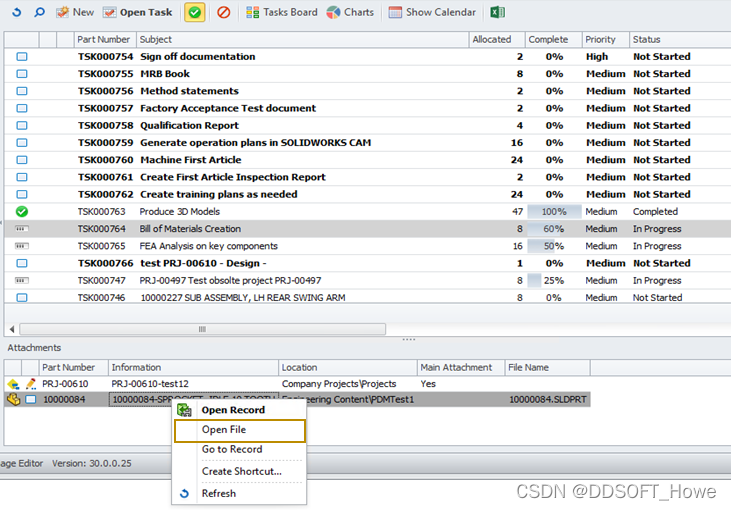Choose Create Shortcut... in context menu
The height and width of the screenshot is (510, 731).
tap(241, 471)
